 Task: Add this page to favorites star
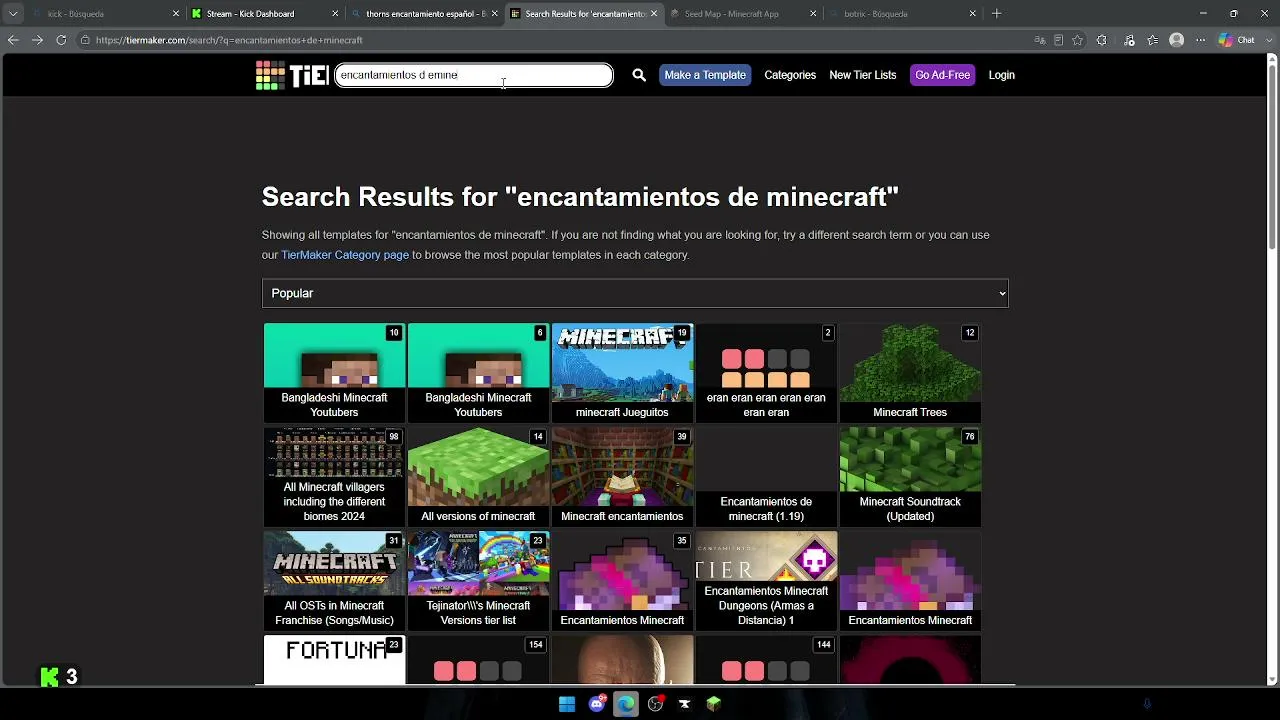pos(1078,40)
